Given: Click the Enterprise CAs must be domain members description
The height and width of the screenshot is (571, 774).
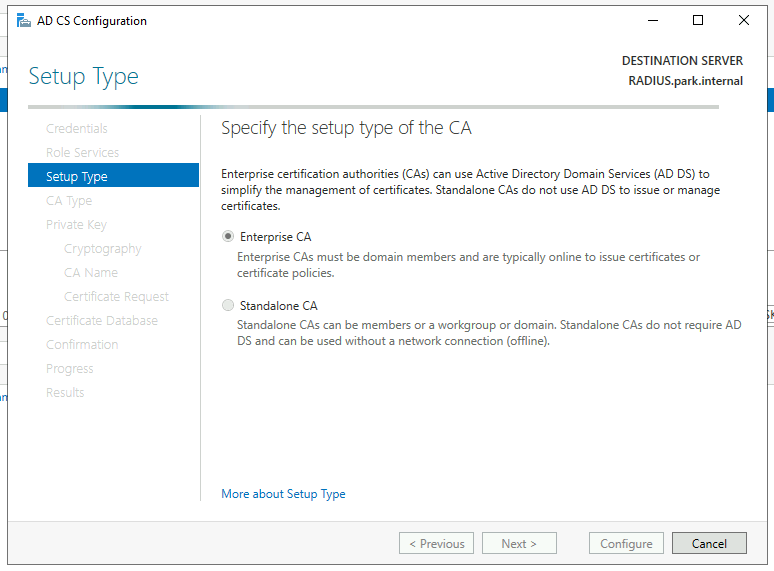Looking at the screenshot, I should (468, 265).
